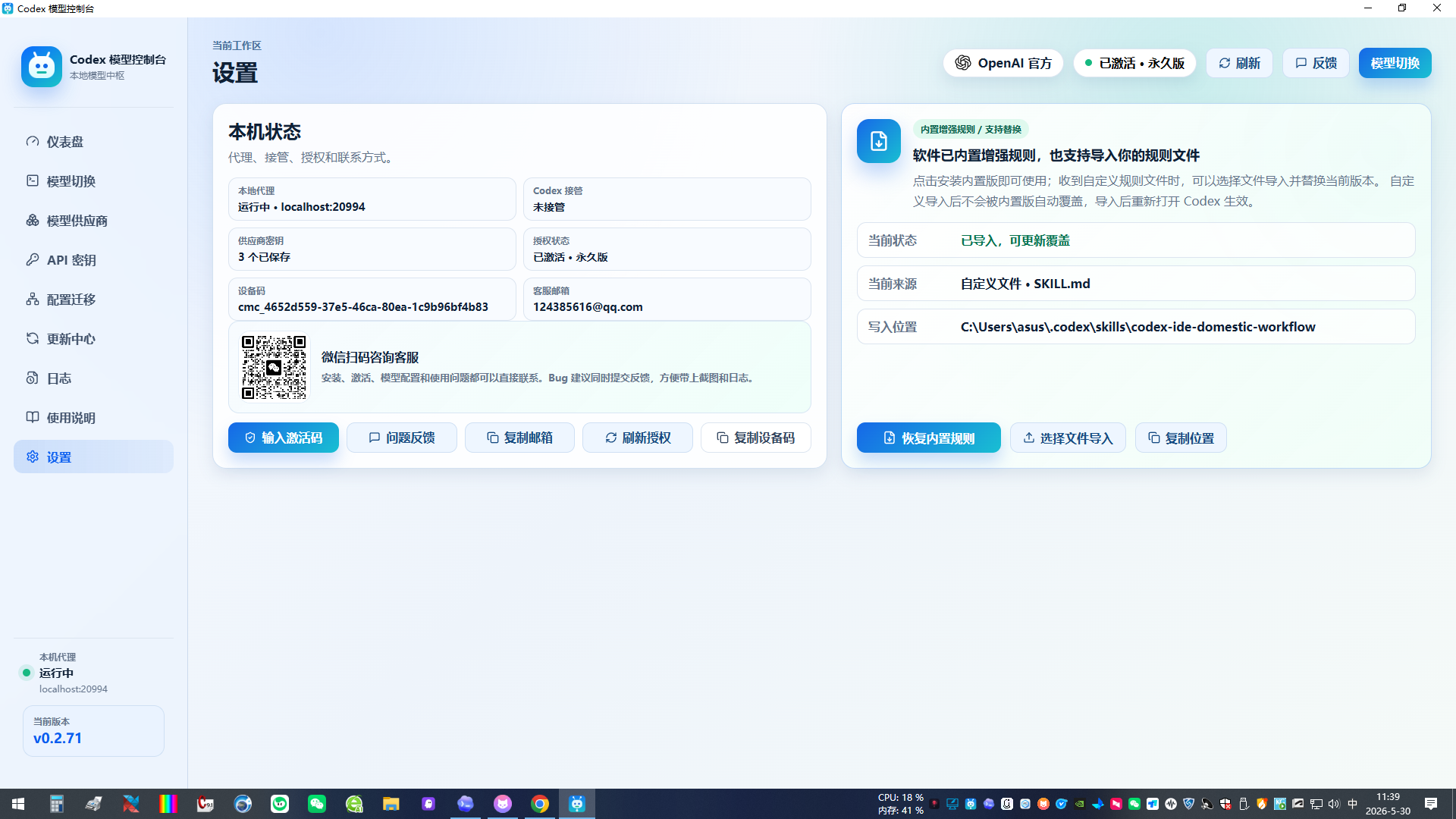
Task: Click the device code cmc_4652d559 value
Action: tap(363, 307)
